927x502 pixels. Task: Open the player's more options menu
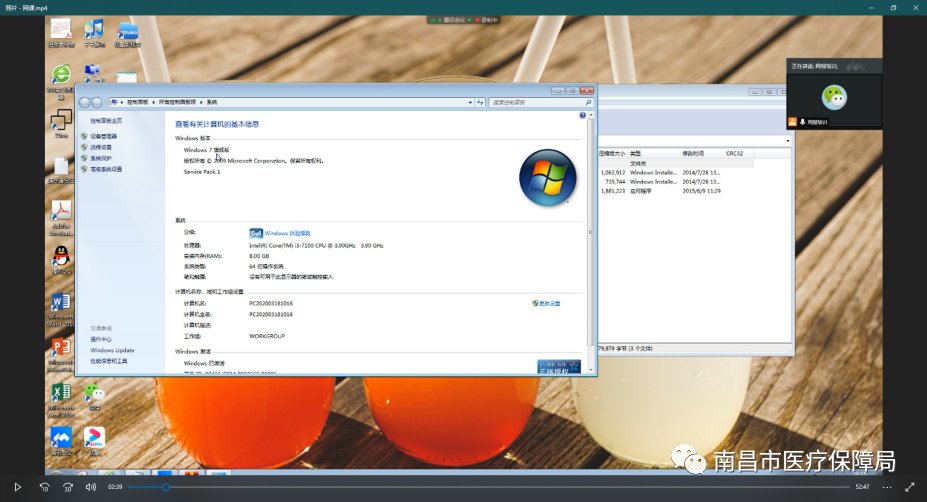coord(885,487)
